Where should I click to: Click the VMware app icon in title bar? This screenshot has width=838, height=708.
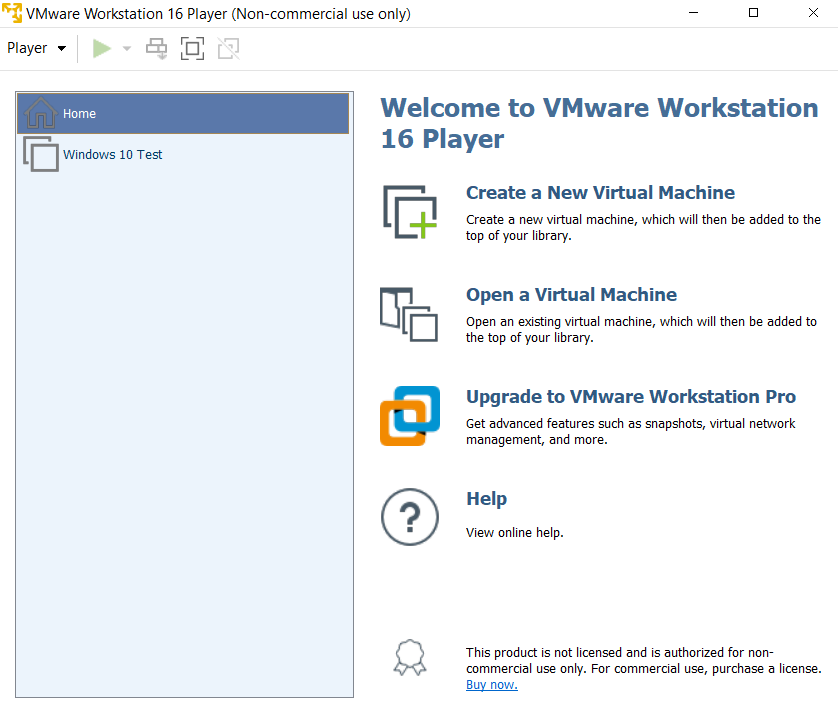[12, 13]
